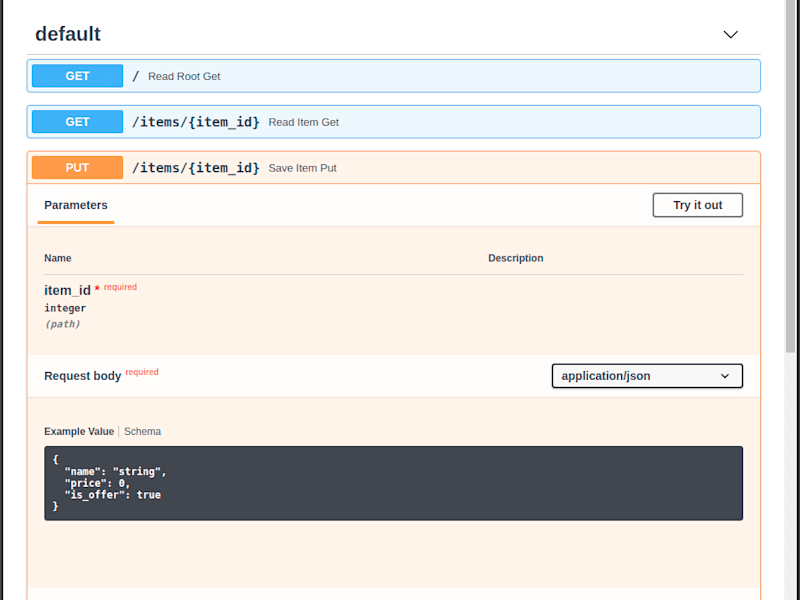Collapse the default section chevron
This screenshot has height=600, width=800.
pyautogui.click(x=731, y=34)
